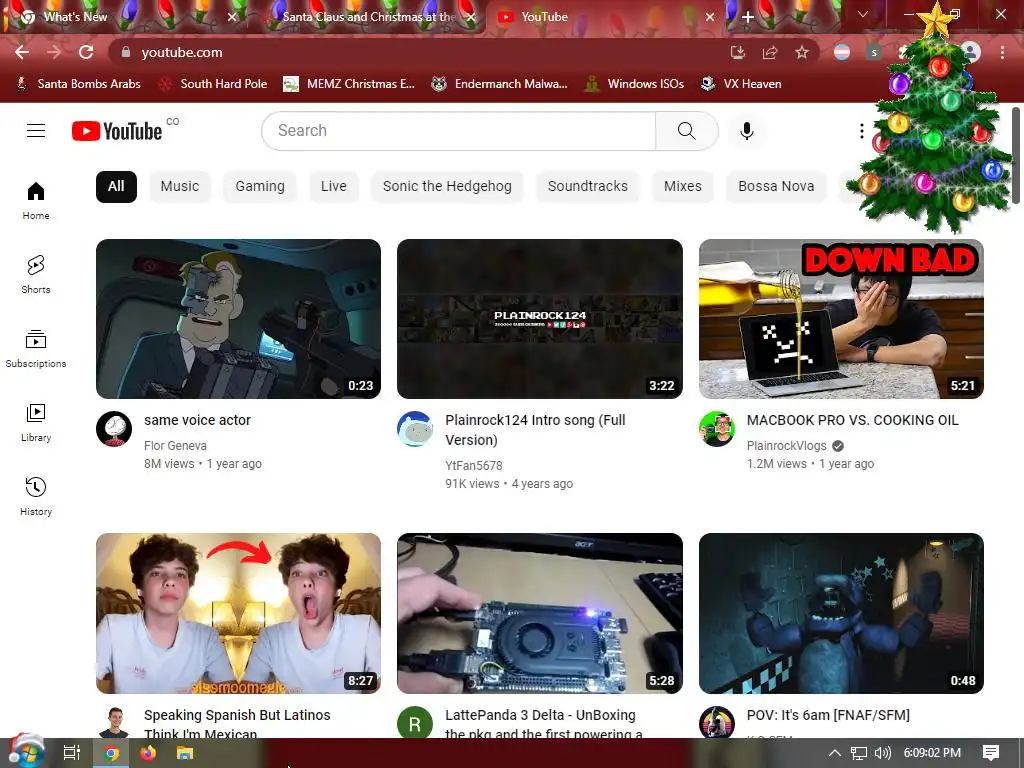Play the LattePanda 5:28 thumbnail
Viewport: 1024px width, 768px height.
click(539, 613)
